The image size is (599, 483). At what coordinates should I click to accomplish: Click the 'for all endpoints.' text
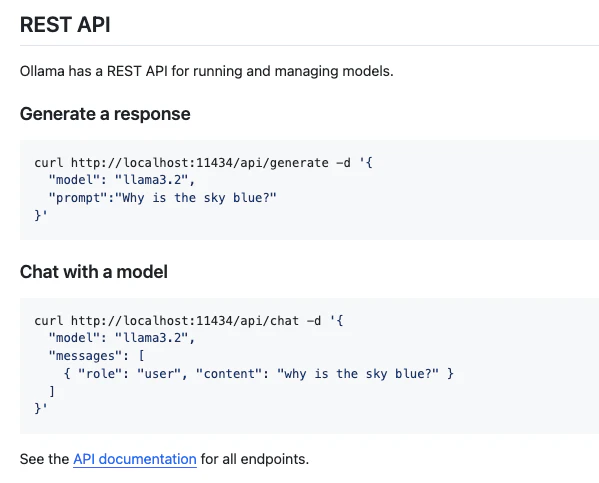pos(255,459)
